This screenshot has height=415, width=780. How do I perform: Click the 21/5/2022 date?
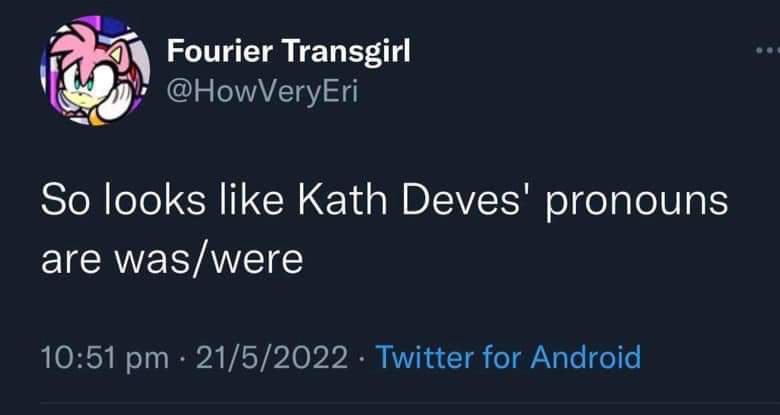pyautogui.click(x=267, y=356)
